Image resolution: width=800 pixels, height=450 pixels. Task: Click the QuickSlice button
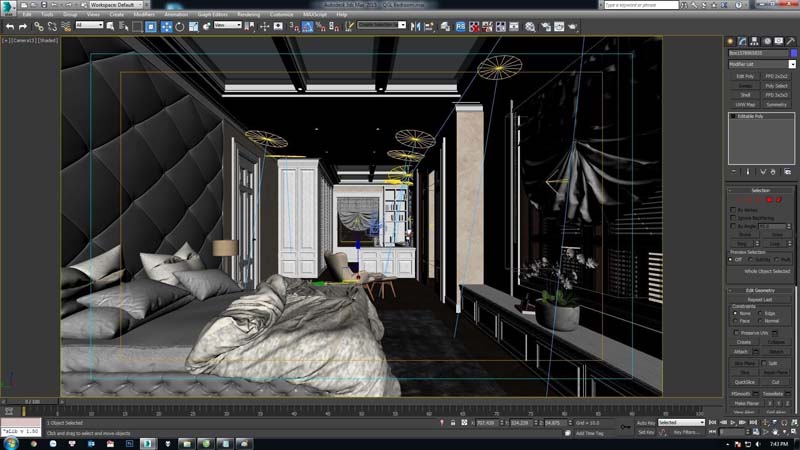744,382
